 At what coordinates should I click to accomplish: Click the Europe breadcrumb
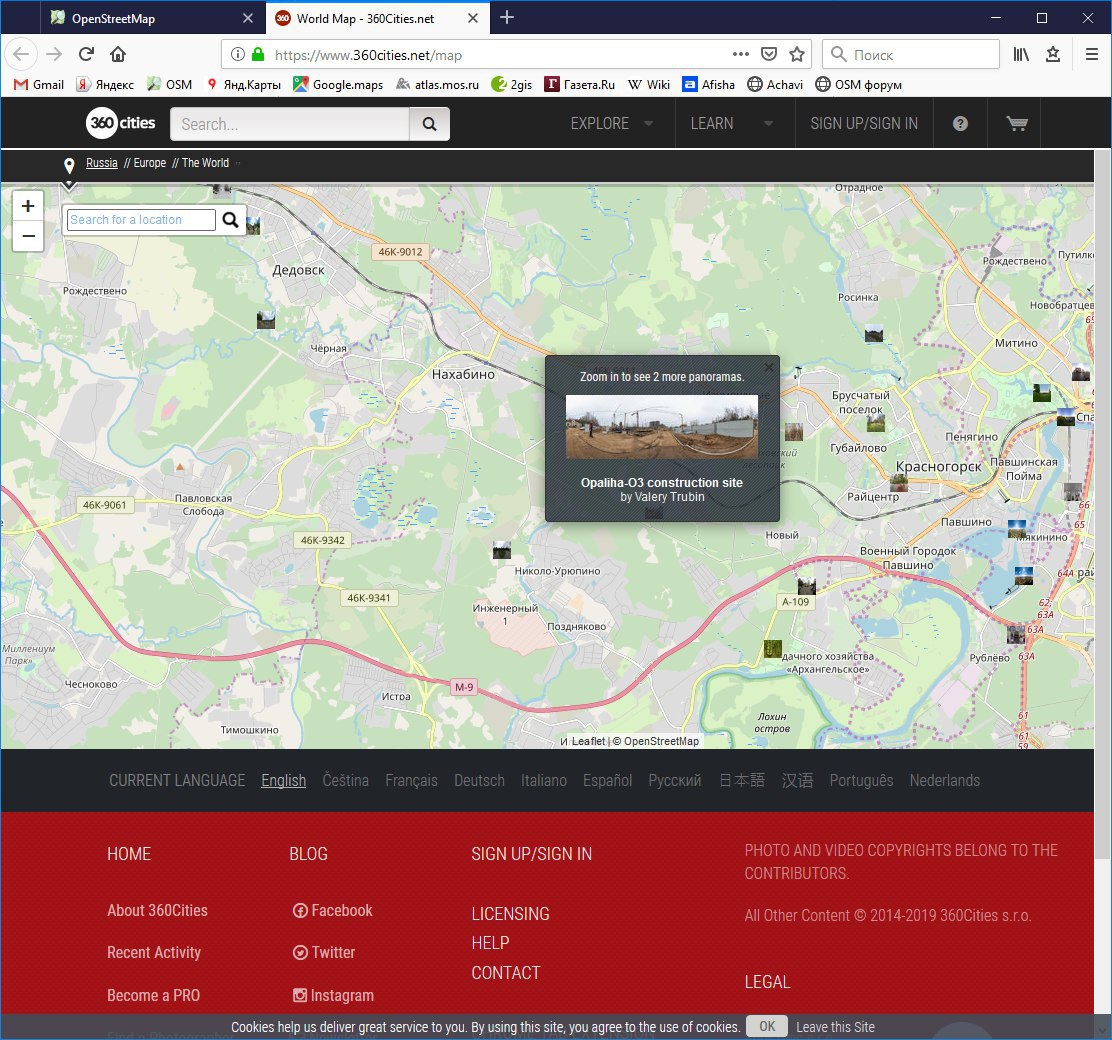tap(150, 162)
